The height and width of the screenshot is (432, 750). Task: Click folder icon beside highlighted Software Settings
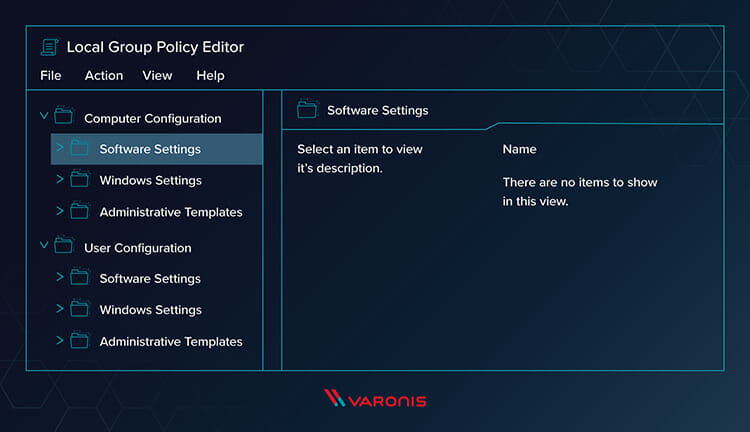(x=79, y=147)
